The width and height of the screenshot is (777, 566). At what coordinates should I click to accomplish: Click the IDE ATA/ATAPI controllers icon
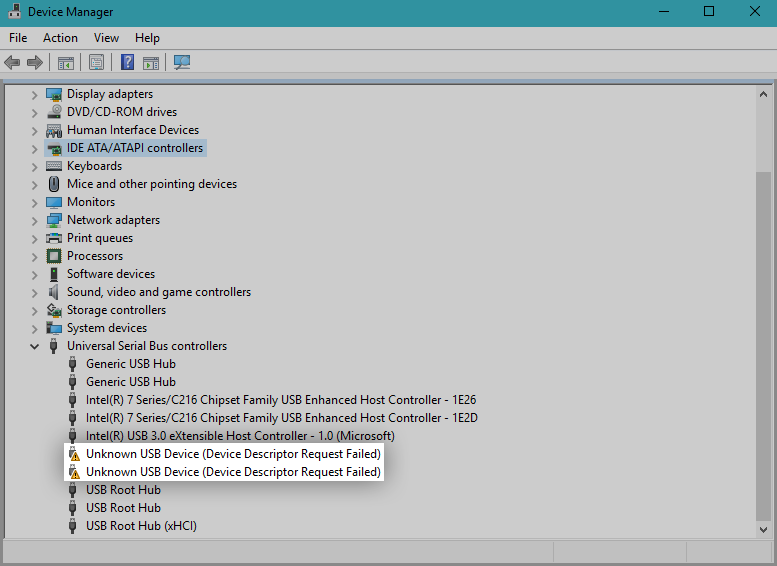54,148
